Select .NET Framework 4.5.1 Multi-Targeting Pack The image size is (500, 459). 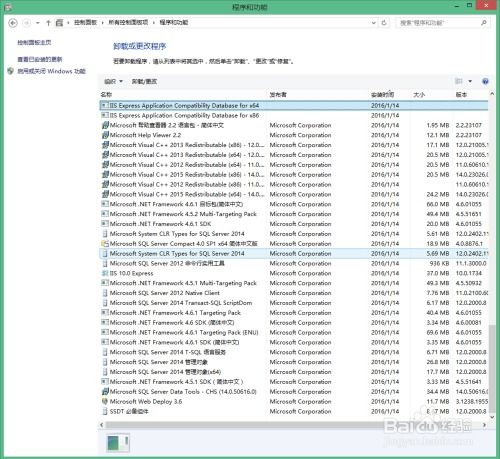[294, 283]
